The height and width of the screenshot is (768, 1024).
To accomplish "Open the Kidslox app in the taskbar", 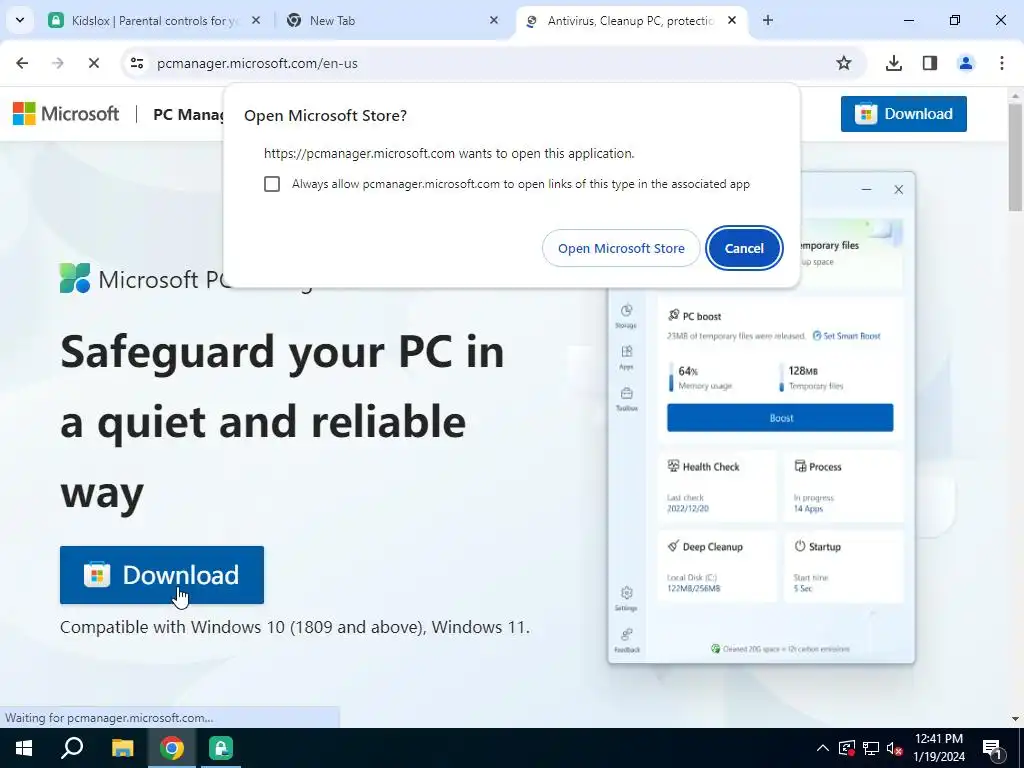I will tap(221, 748).
